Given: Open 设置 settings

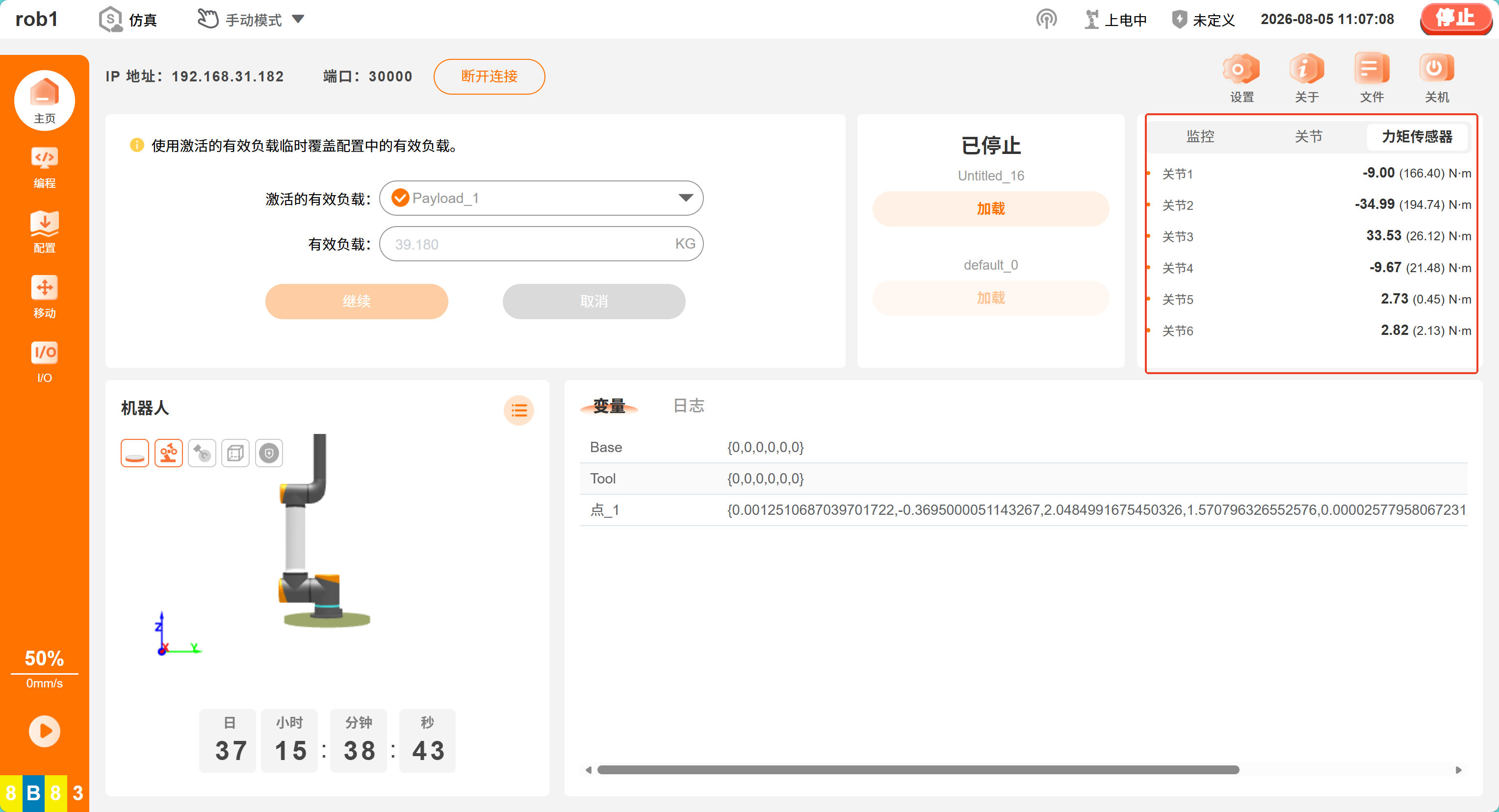Looking at the screenshot, I should pos(1242,78).
